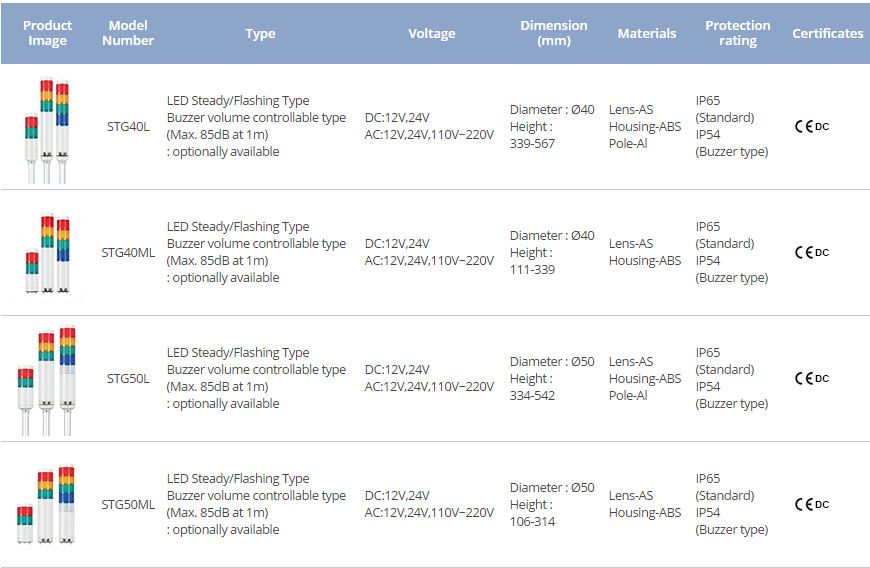Click the CE certificate icon for STG50L
This screenshot has height=568, width=870.
click(811, 378)
